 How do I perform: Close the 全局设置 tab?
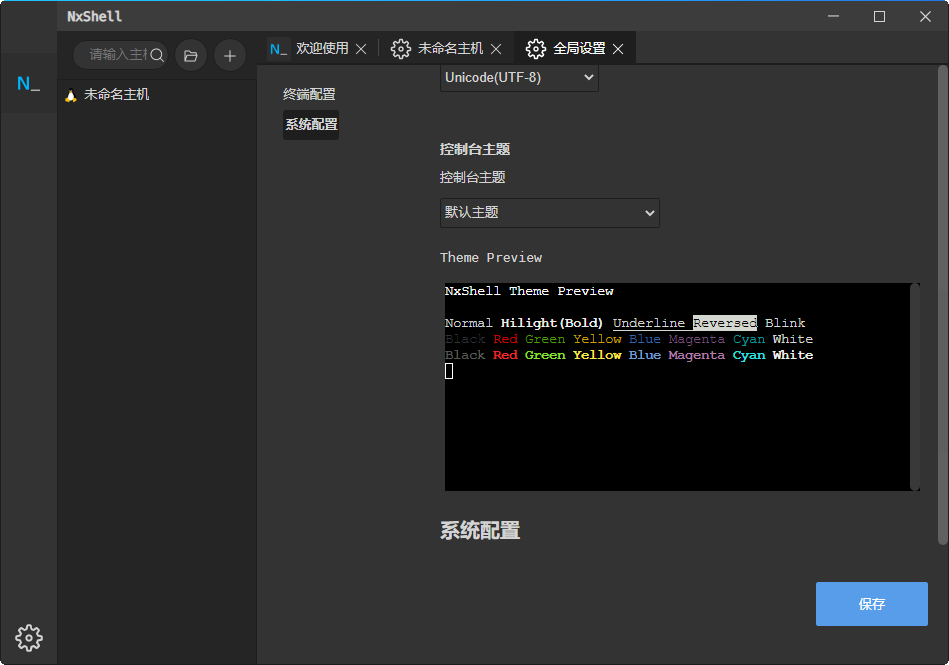[618, 49]
